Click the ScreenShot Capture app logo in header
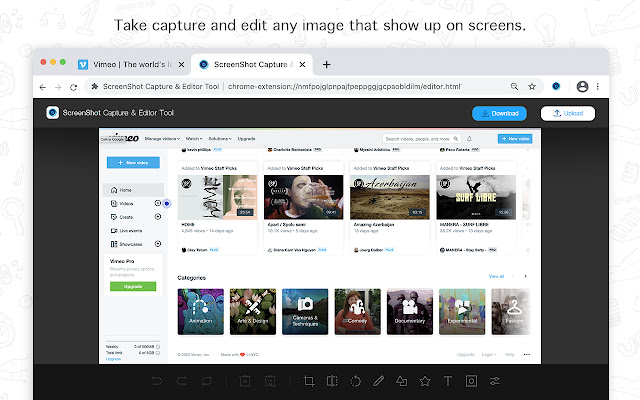This screenshot has height=400, width=640. [53, 113]
